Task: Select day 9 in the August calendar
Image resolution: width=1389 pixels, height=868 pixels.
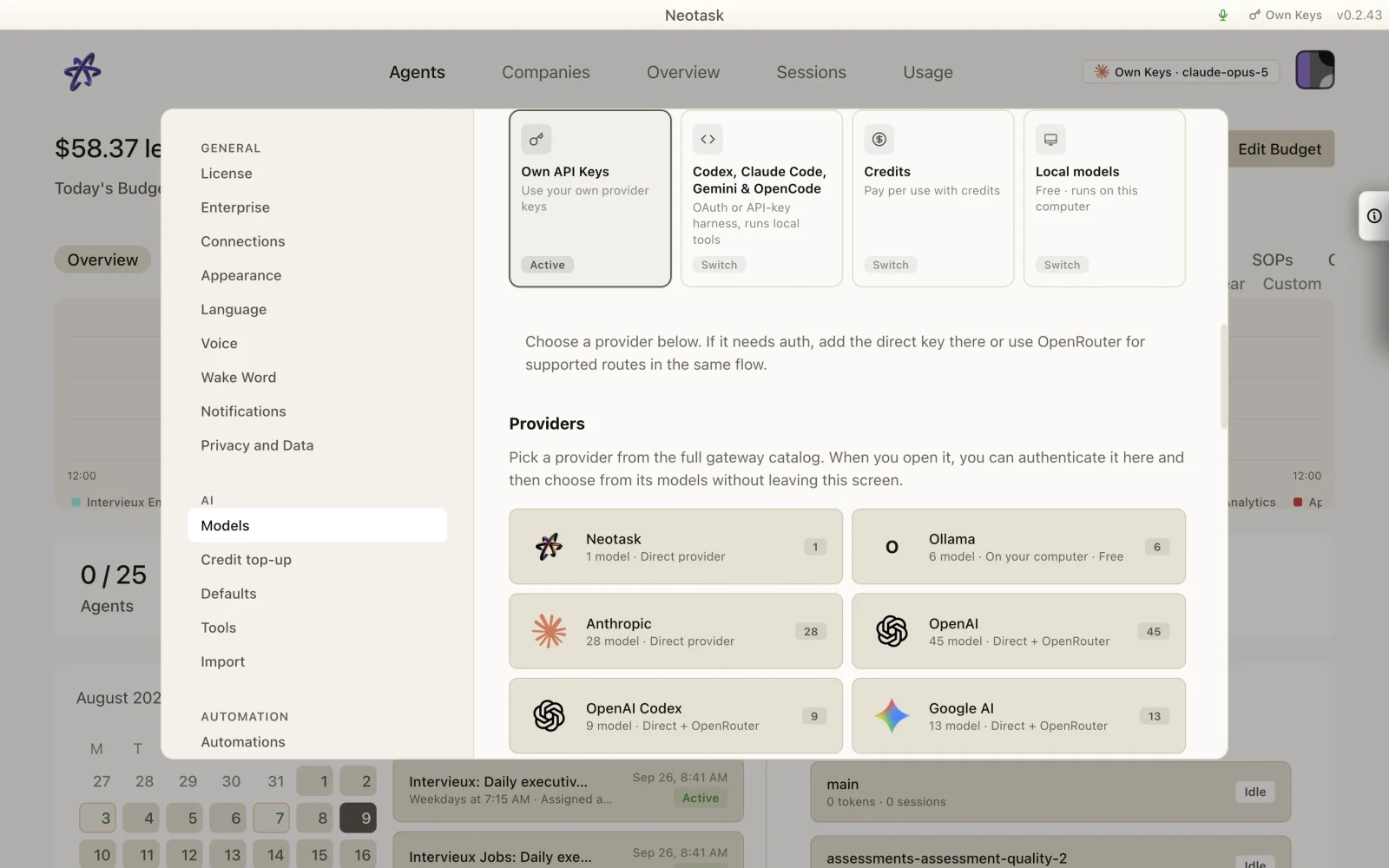Action: coord(358,818)
